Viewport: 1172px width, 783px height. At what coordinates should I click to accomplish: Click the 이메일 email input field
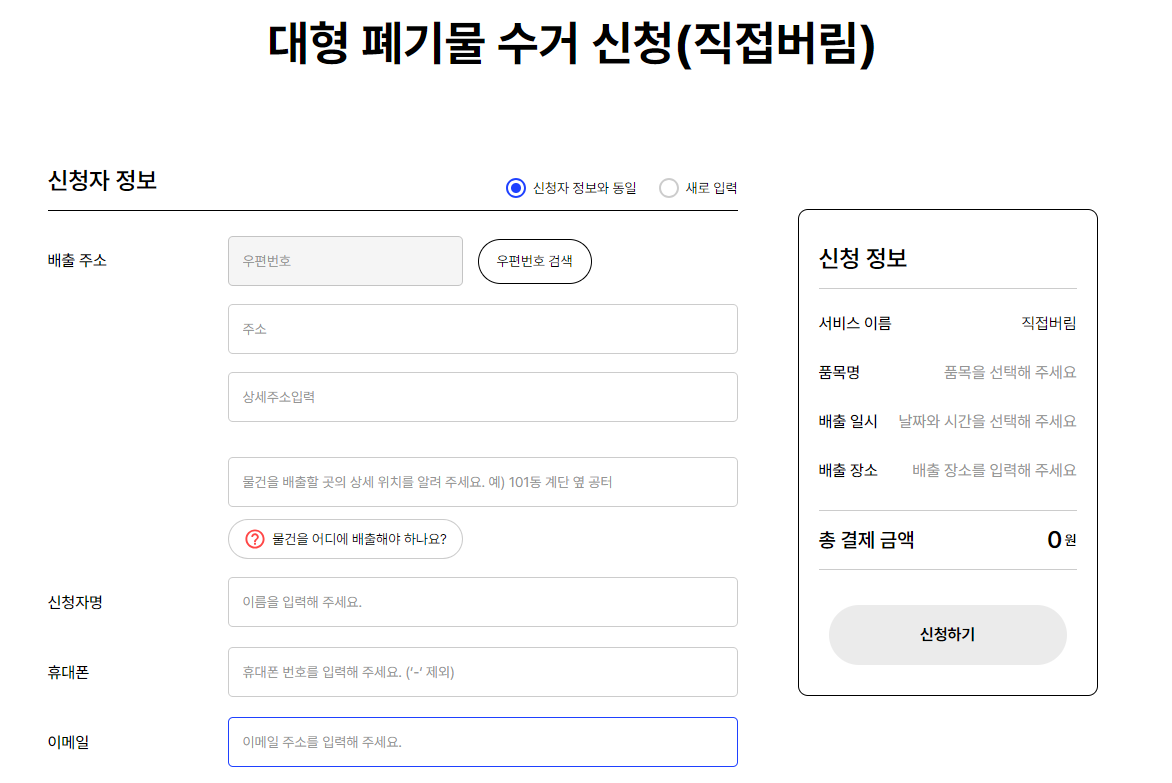[x=483, y=741]
